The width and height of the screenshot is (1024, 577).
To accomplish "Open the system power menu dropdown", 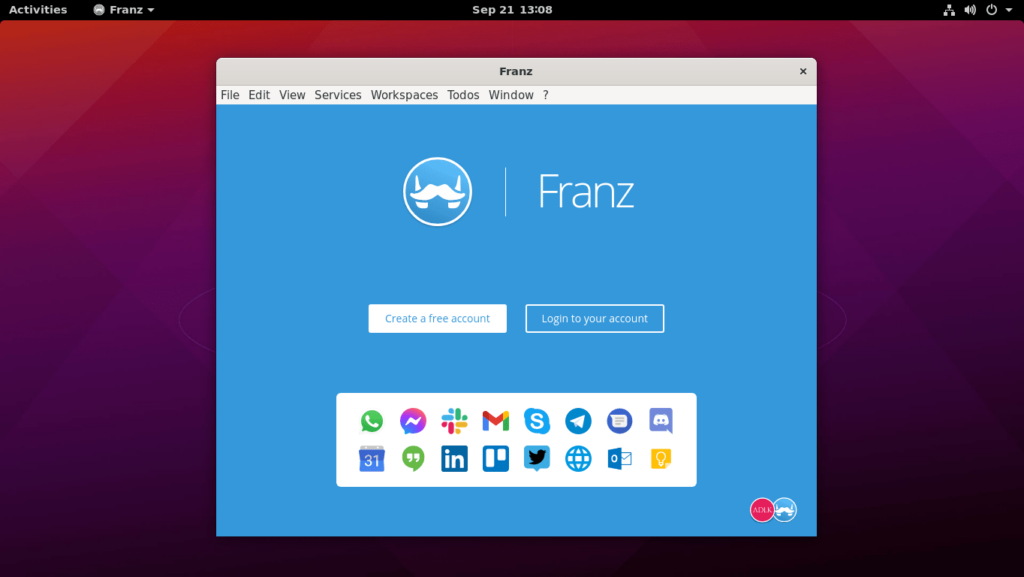I will 995,10.
